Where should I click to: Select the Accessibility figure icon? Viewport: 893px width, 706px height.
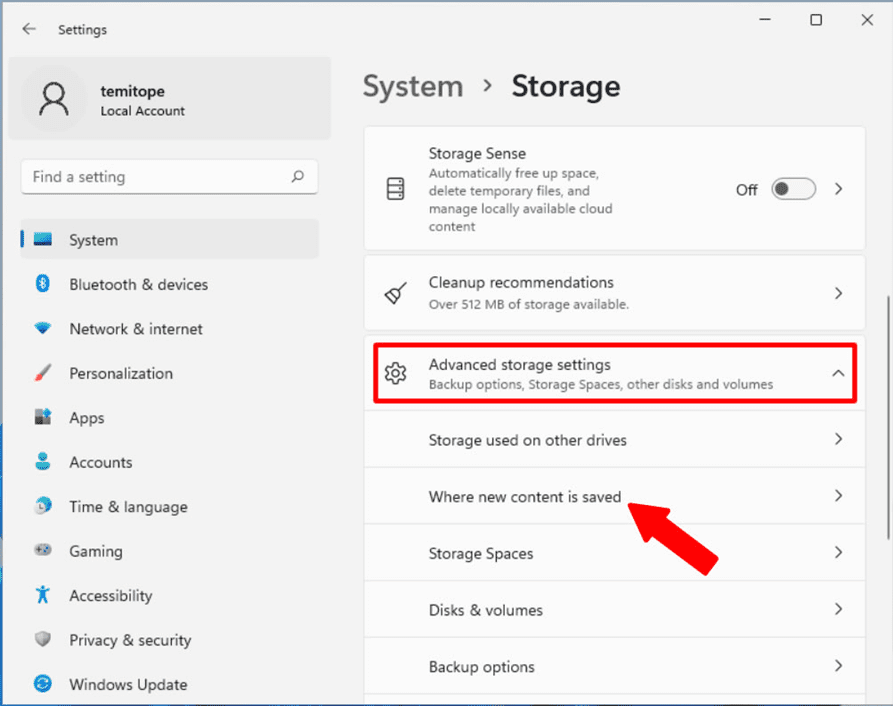click(x=43, y=595)
